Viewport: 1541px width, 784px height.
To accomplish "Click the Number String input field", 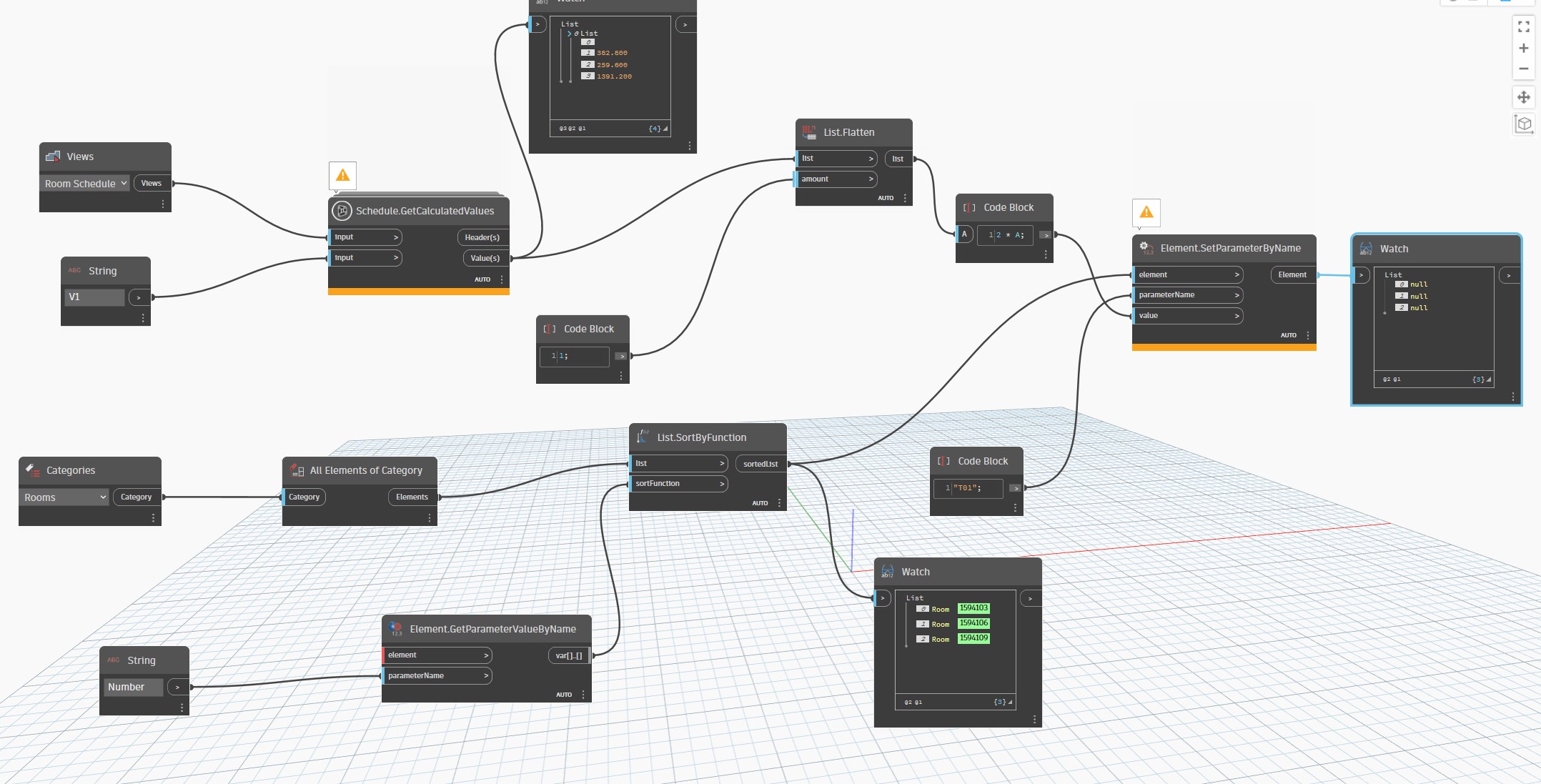I will 133,687.
